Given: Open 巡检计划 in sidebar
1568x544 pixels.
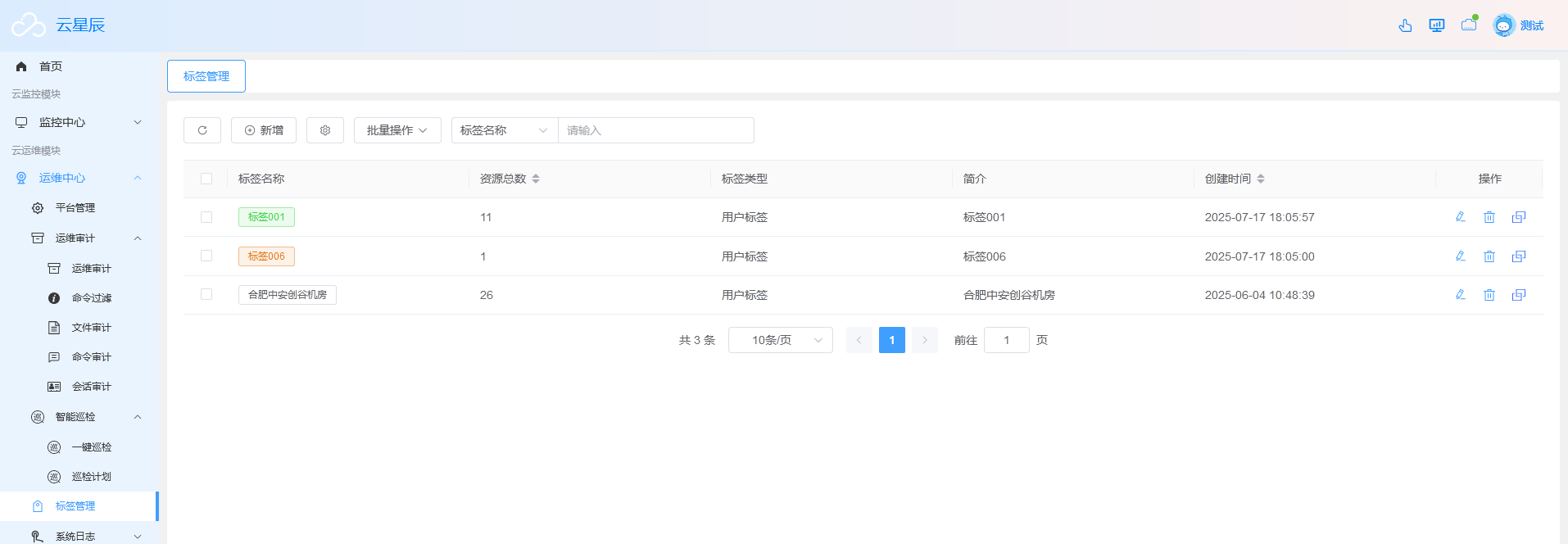Looking at the screenshot, I should pyautogui.click(x=79, y=477).
